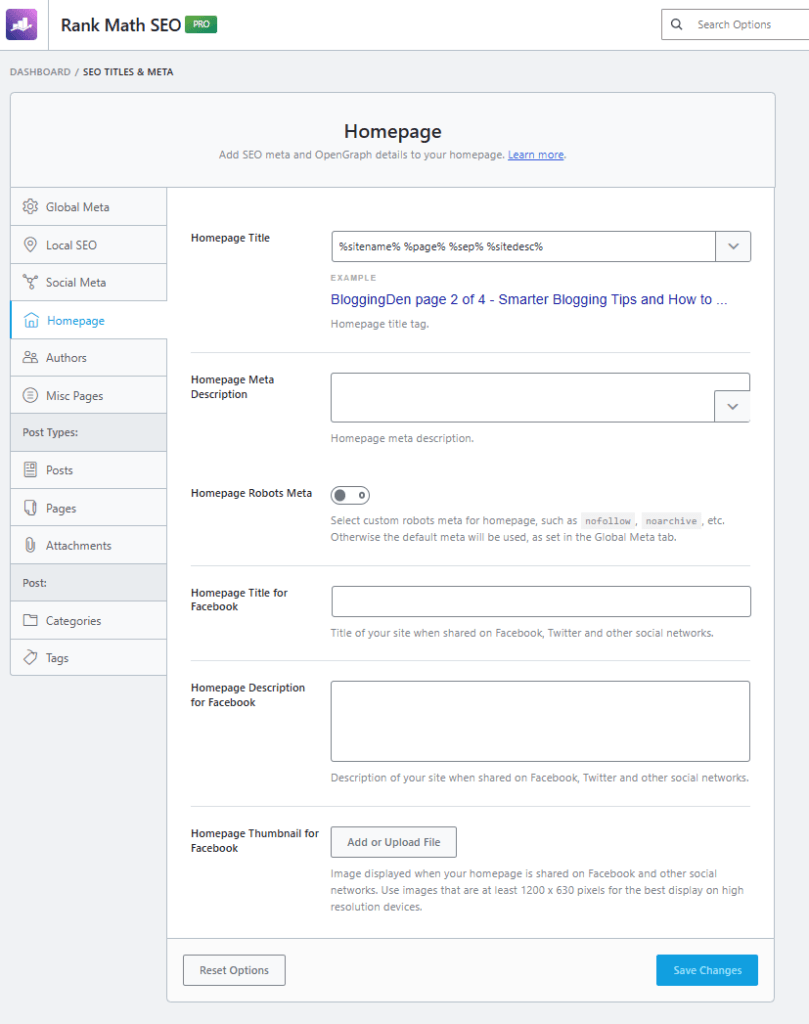Click the Posts document icon
This screenshot has height=1024, width=809.
(x=30, y=470)
